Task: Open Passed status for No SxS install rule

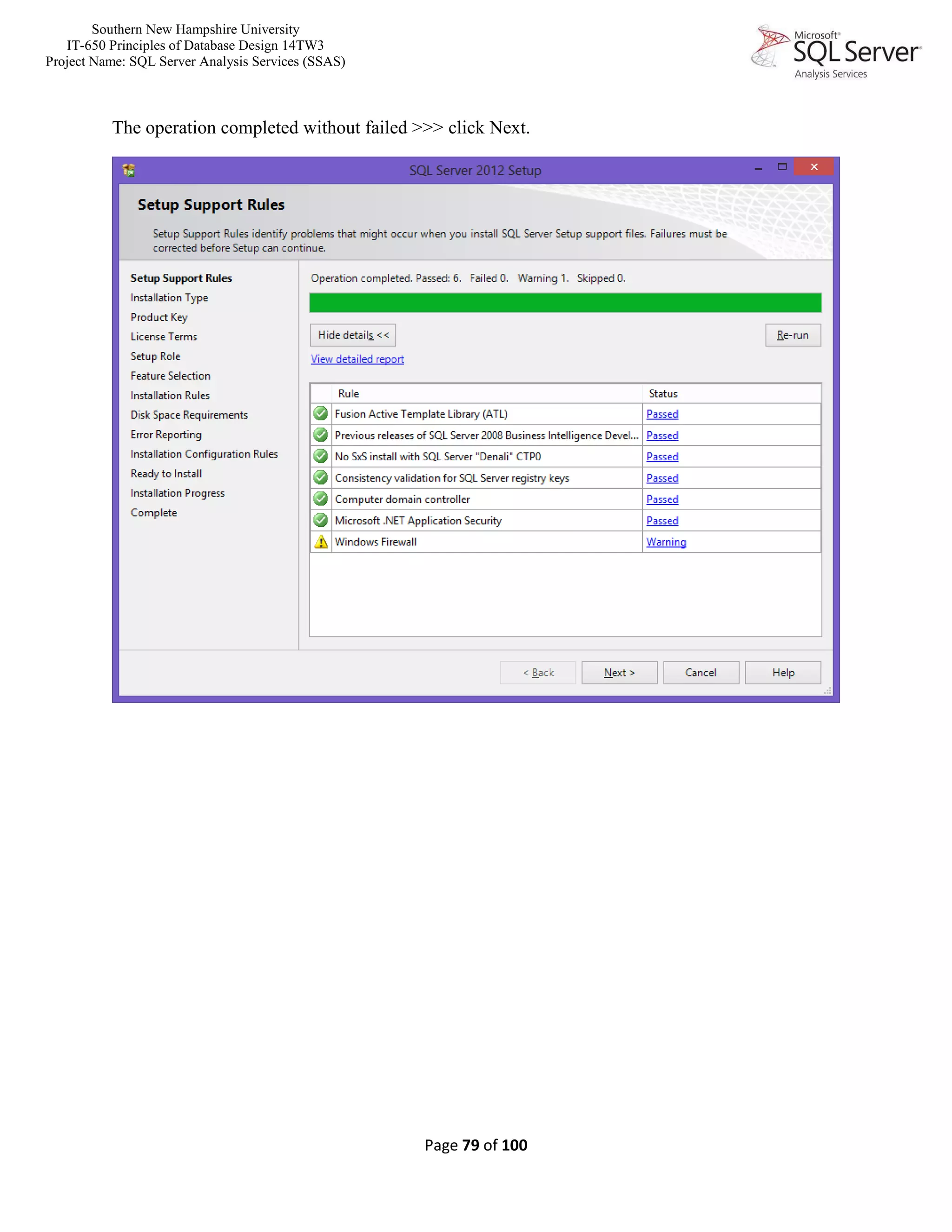Action: pyautogui.click(x=662, y=457)
